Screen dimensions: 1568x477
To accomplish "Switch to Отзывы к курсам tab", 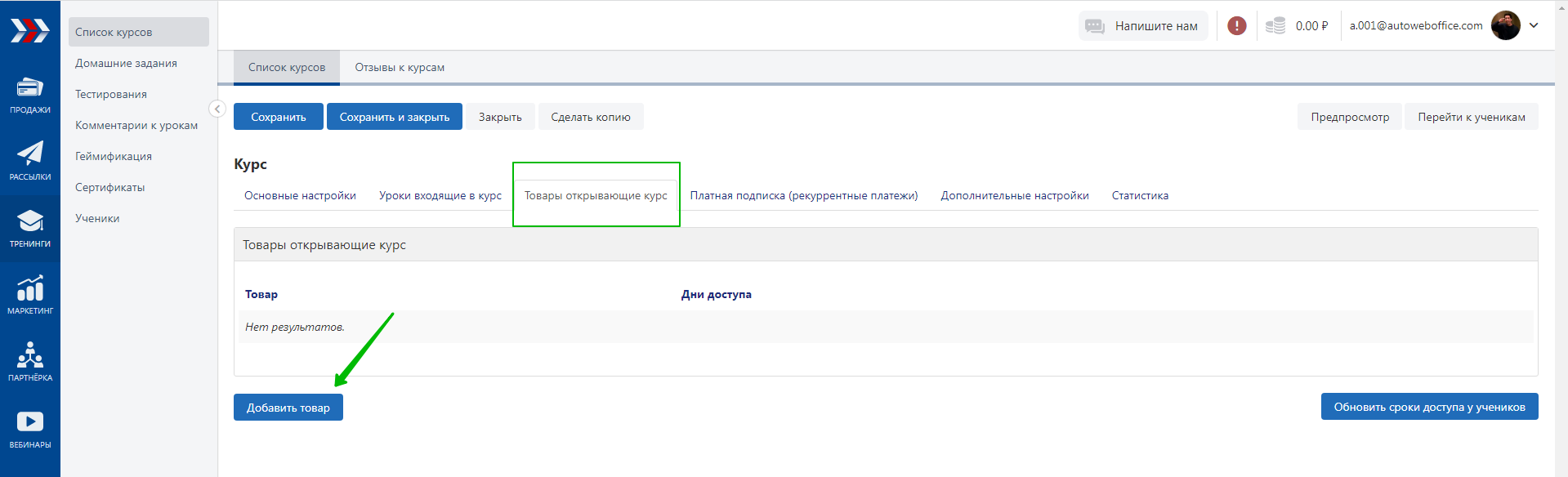I will click(x=400, y=68).
